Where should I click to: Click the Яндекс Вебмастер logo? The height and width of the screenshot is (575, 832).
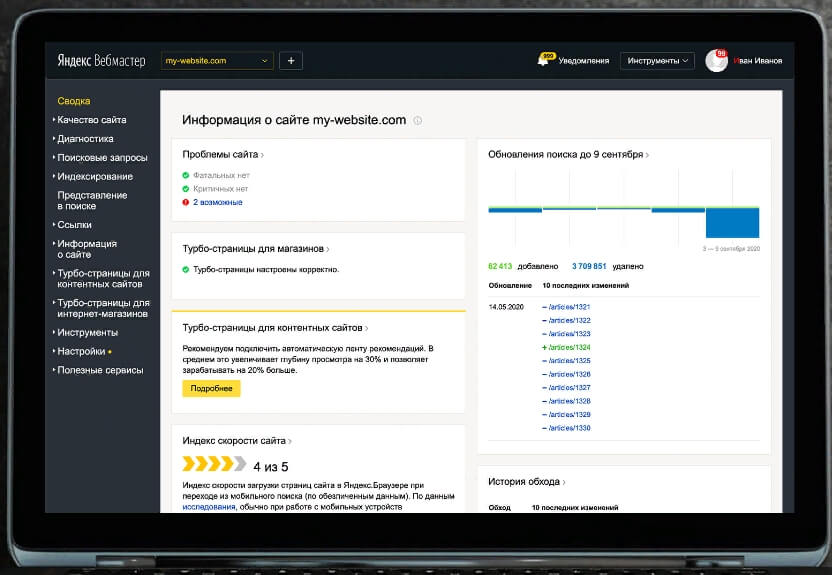(x=101, y=60)
